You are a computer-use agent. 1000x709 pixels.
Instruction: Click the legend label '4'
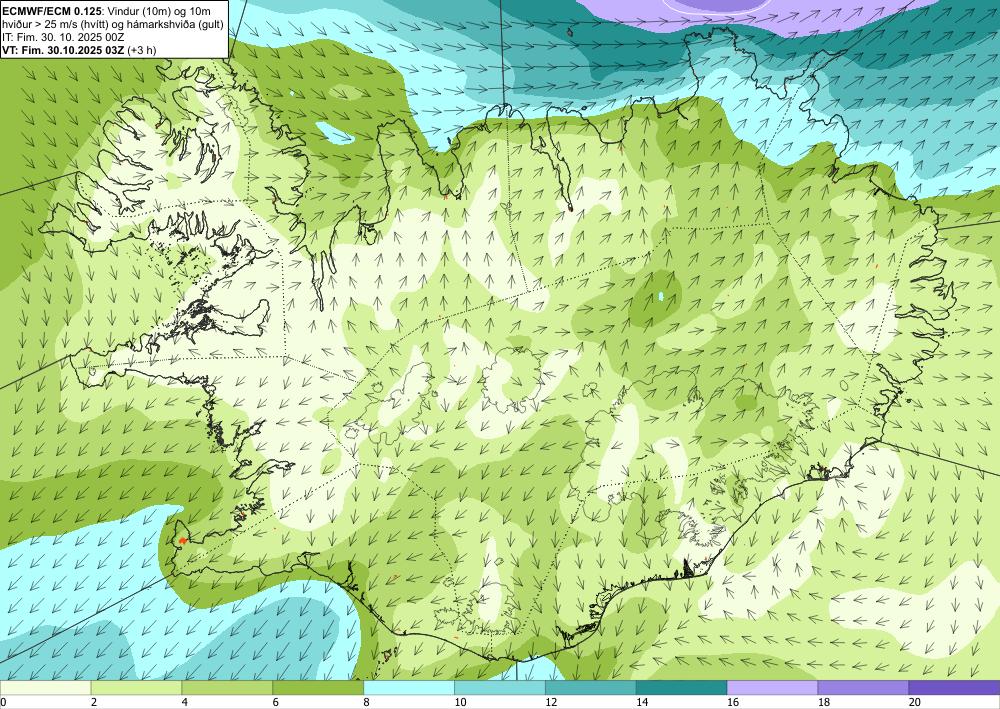tap(184, 702)
